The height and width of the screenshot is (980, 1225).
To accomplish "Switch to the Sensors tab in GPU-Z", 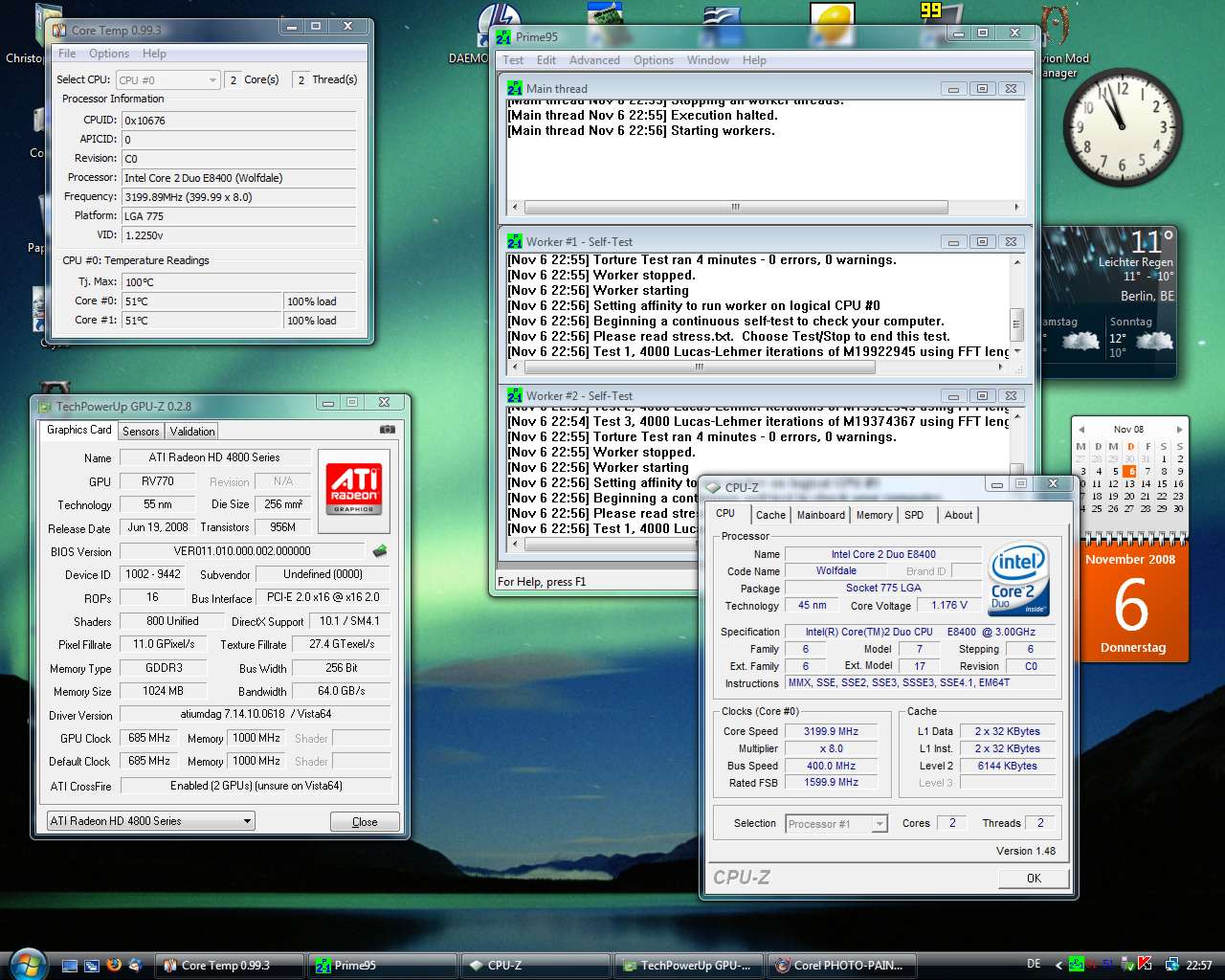I will pos(141,432).
